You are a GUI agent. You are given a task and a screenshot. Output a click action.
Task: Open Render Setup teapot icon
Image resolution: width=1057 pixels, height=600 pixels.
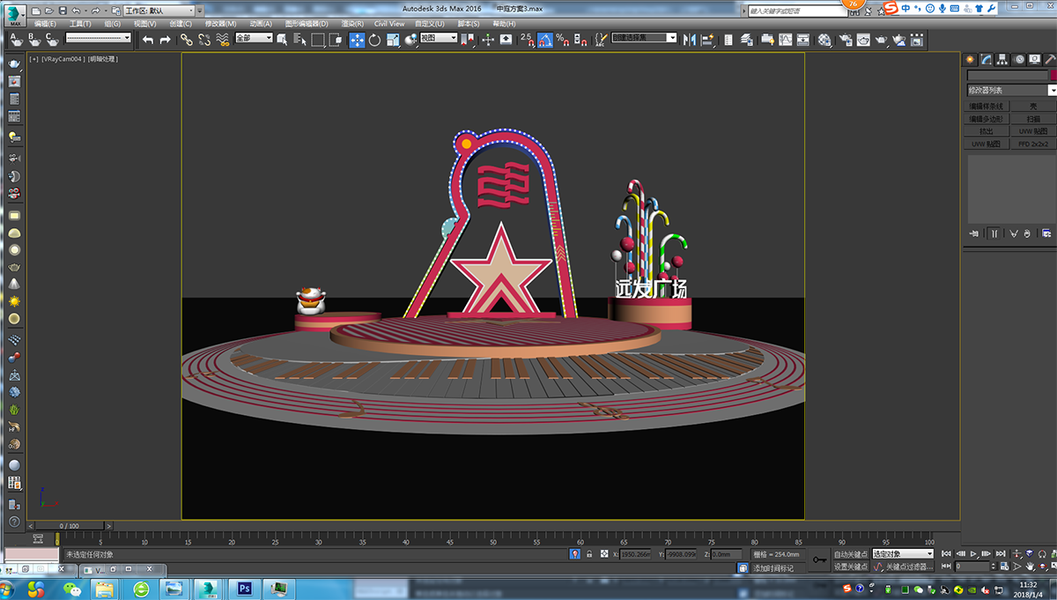pos(845,40)
